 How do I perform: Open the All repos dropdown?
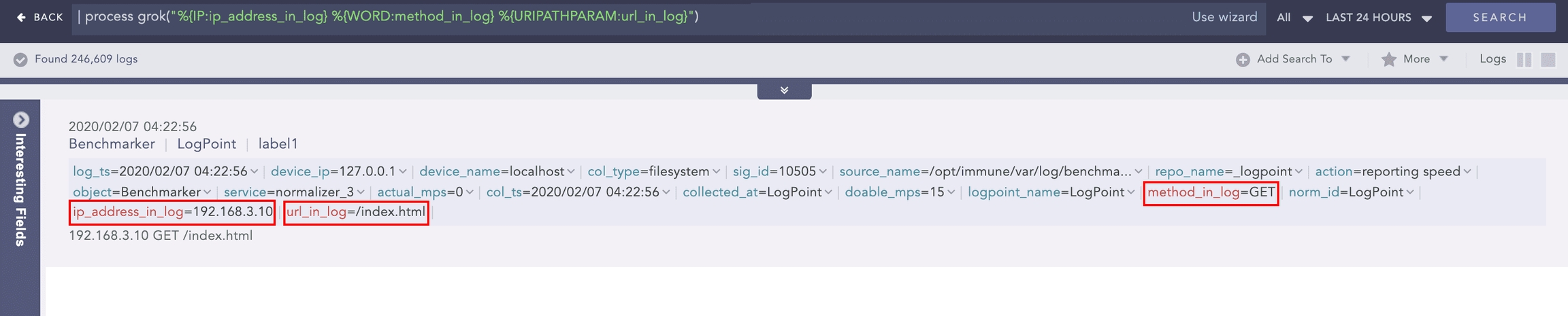tap(1294, 18)
